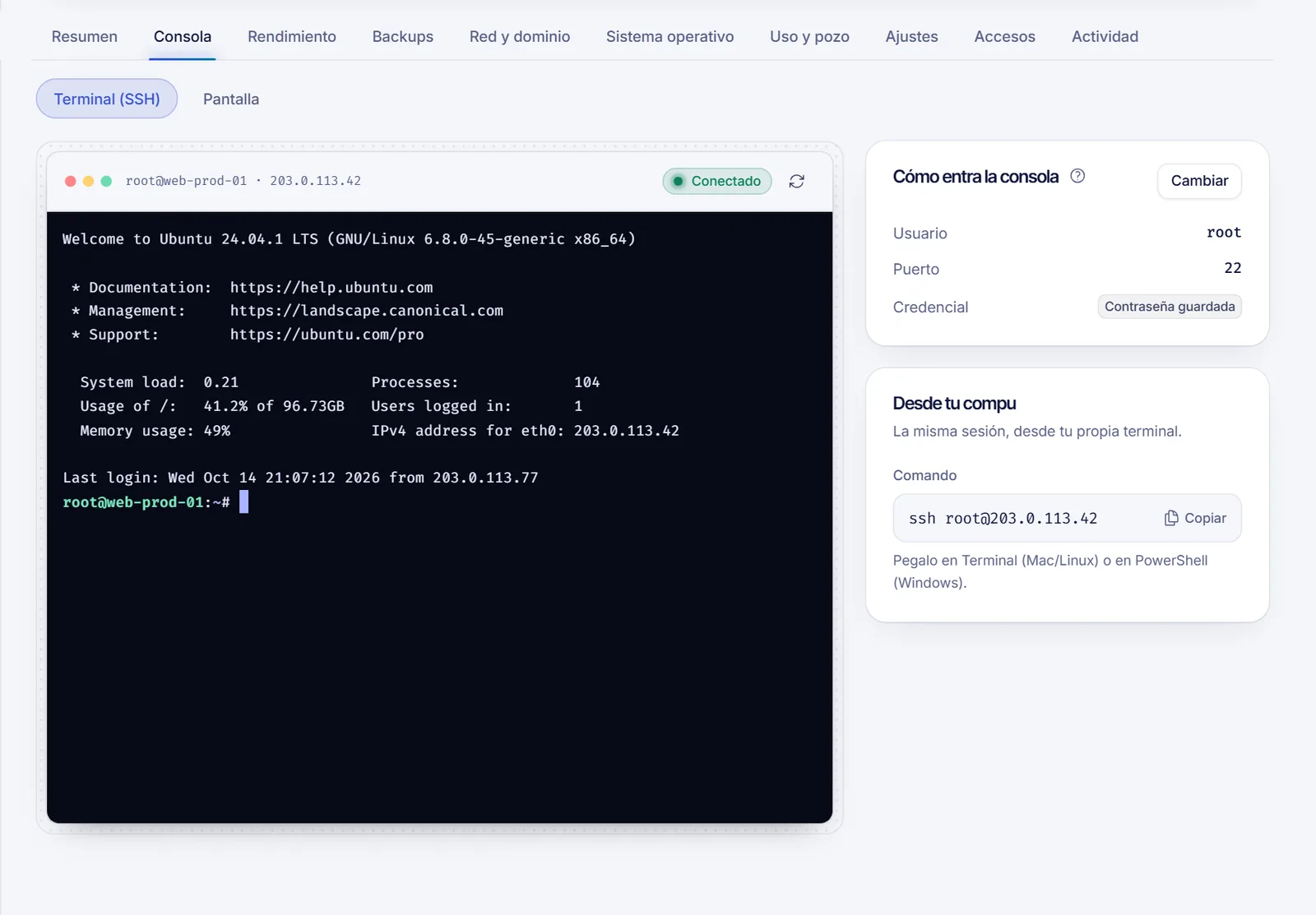Open the Sistema operativo tab
Screen dimensions: 1316x915
click(x=670, y=36)
